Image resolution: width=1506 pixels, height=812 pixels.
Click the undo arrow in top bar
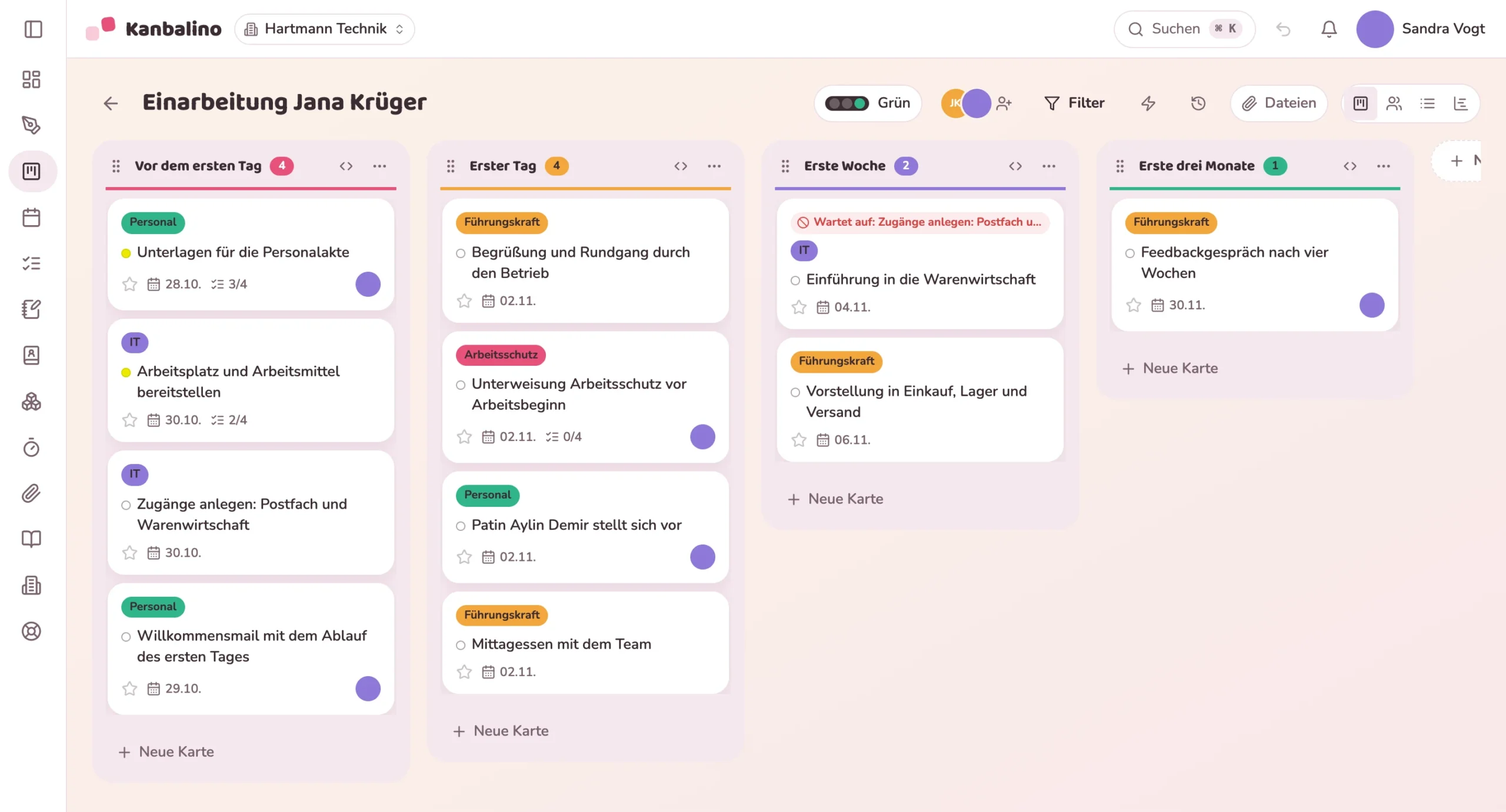[x=1283, y=29]
